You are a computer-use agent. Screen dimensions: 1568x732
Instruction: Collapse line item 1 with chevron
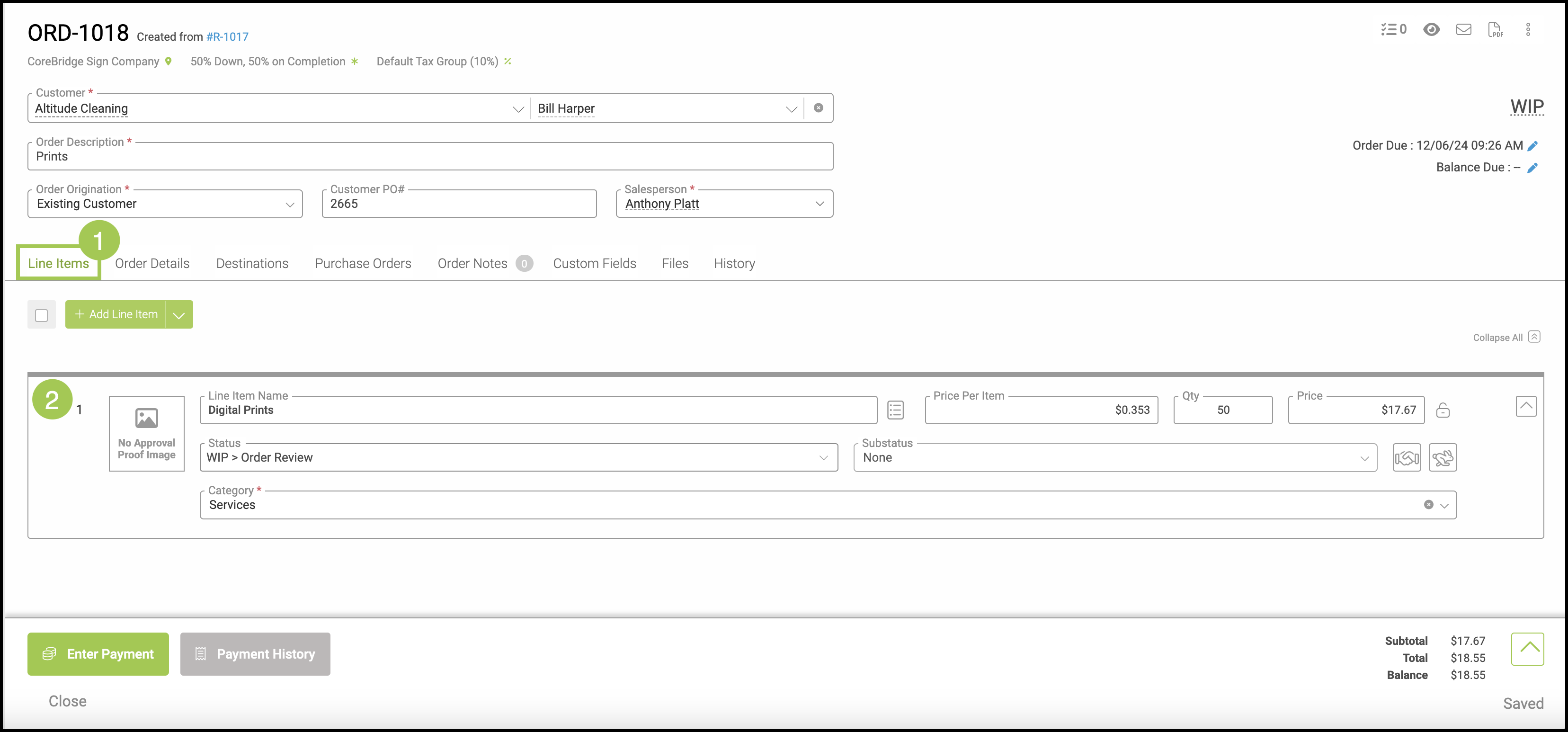click(1525, 406)
